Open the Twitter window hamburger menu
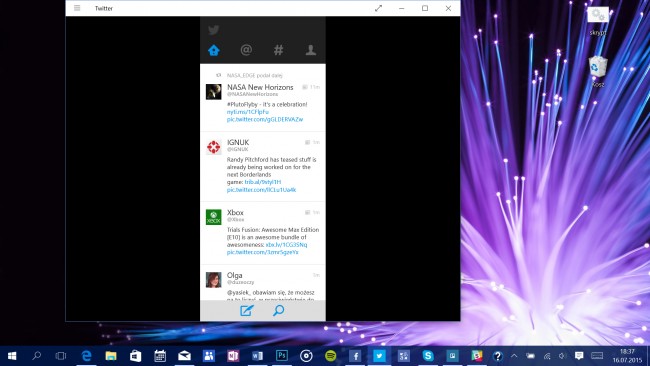The image size is (650, 366). 77,8
